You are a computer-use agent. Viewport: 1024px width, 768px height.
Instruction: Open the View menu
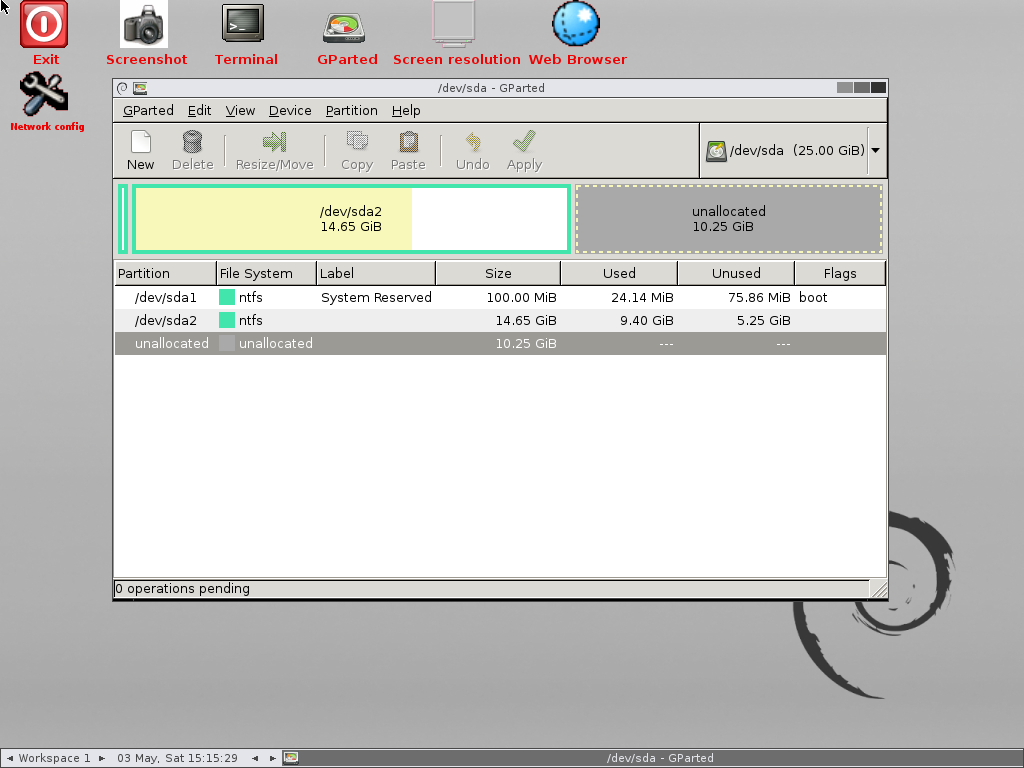coord(240,110)
